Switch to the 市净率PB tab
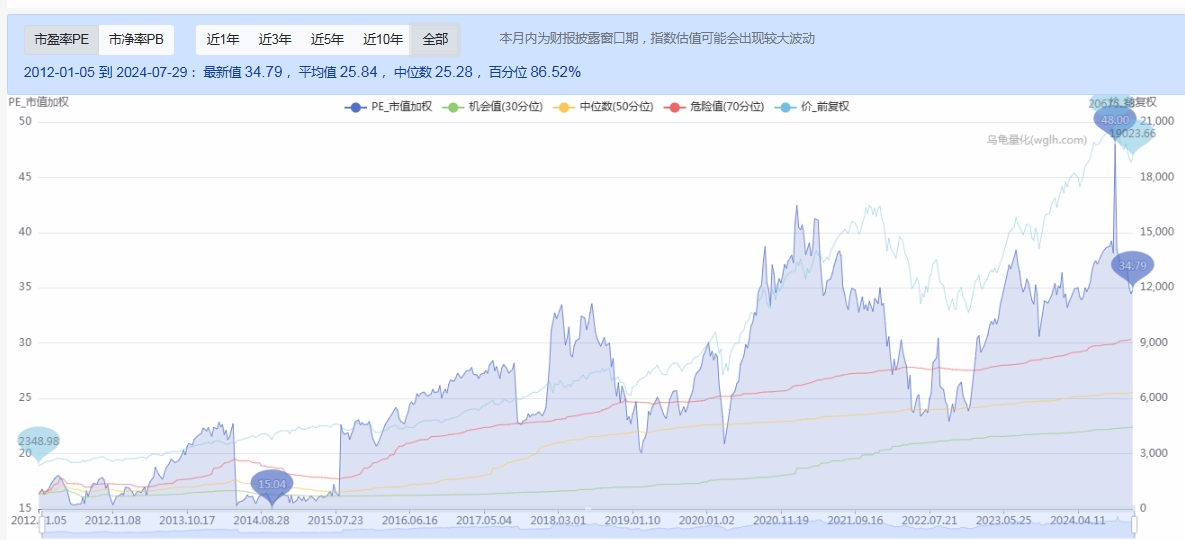 tap(136, 39)
